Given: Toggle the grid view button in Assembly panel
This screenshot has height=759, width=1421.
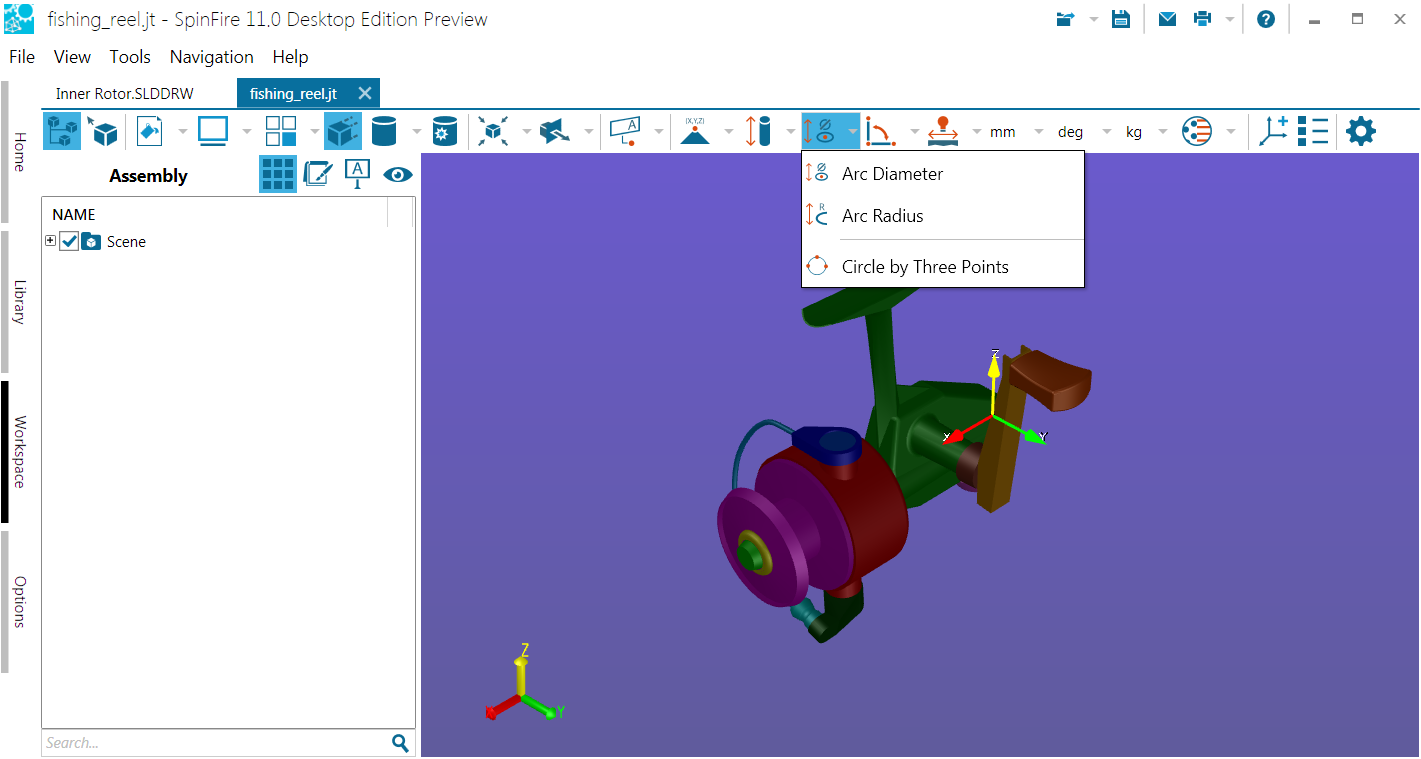Looking at the screenshot, I should (277, 174).
